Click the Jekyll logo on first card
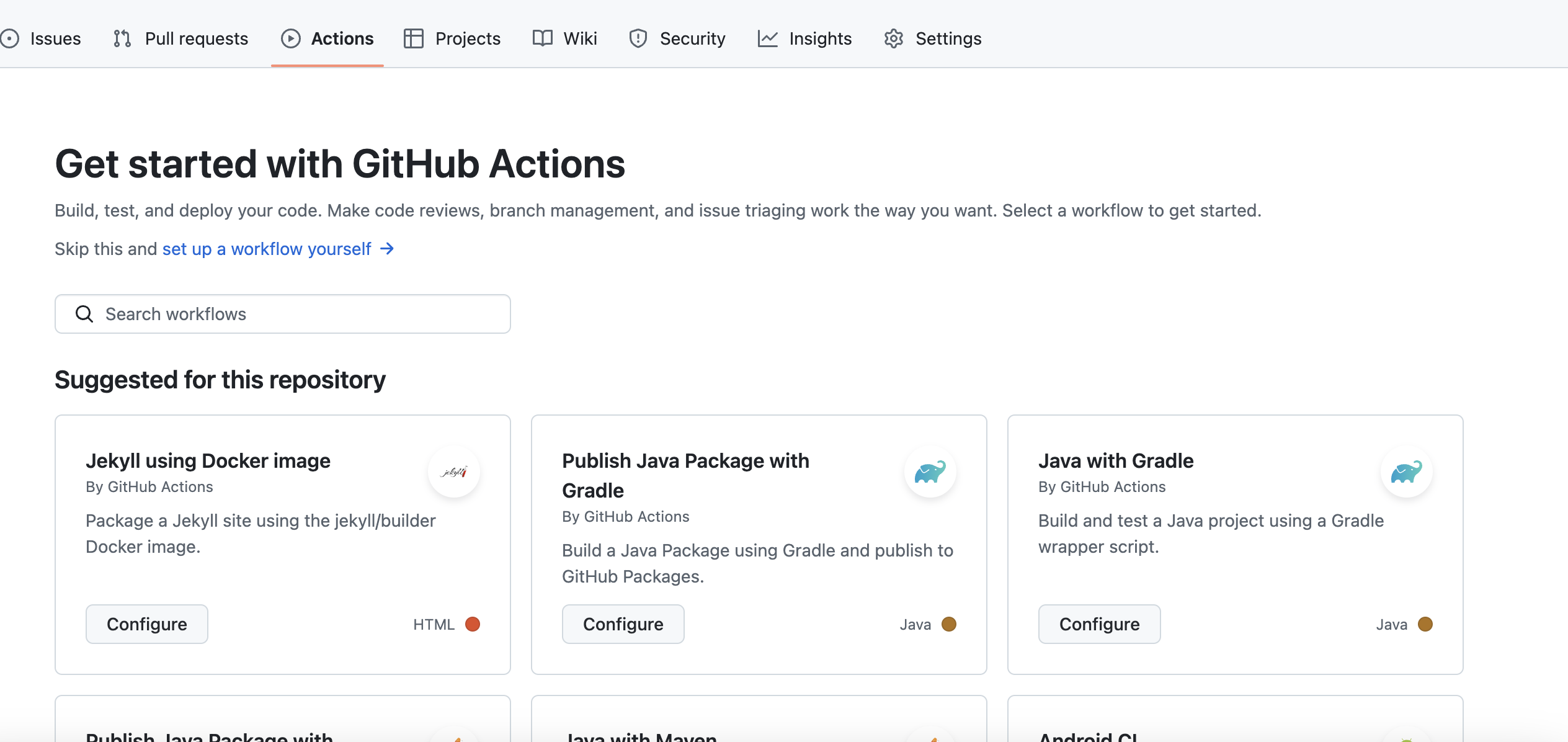The image size is (1568, 742). pos(454,472)
